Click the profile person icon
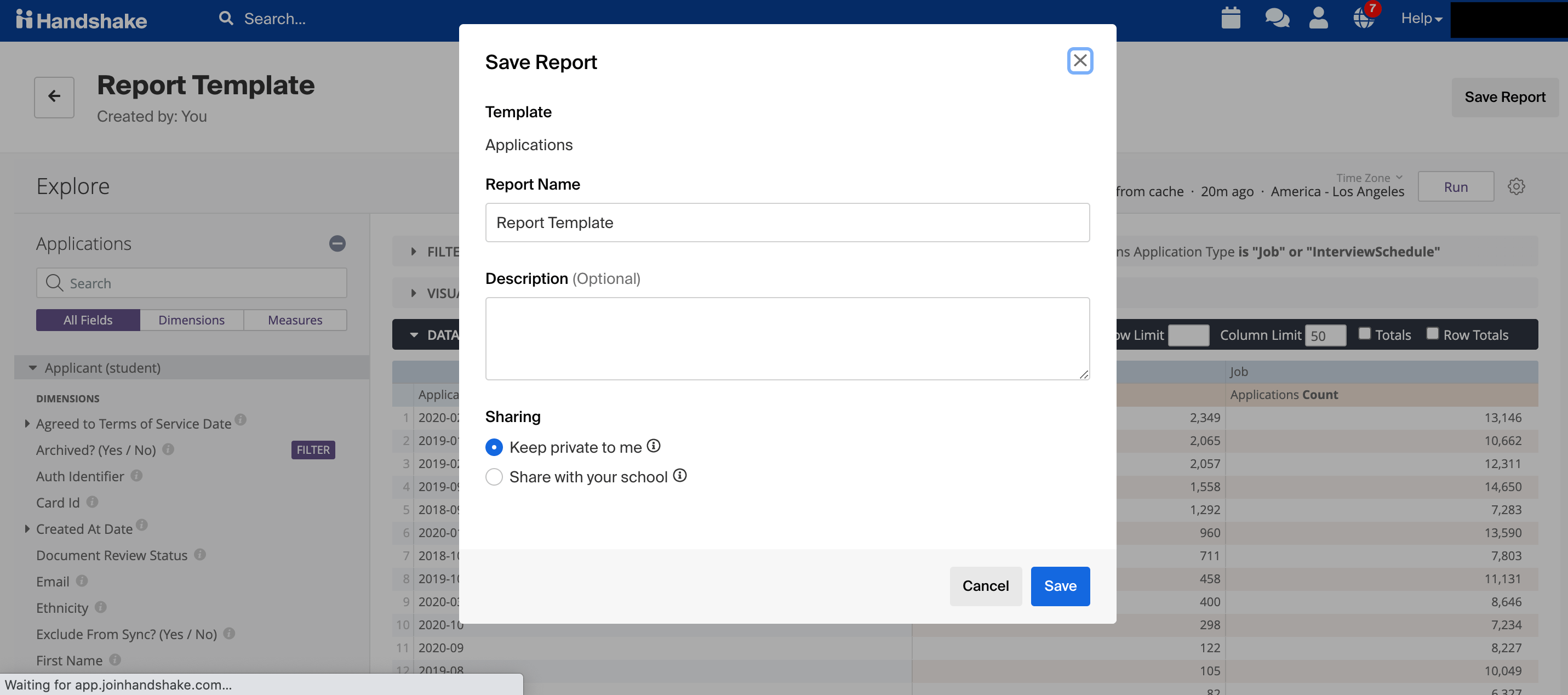The width and height of the screenshot is (1568, 695). pyautogui.click(x=1318, y=18)
